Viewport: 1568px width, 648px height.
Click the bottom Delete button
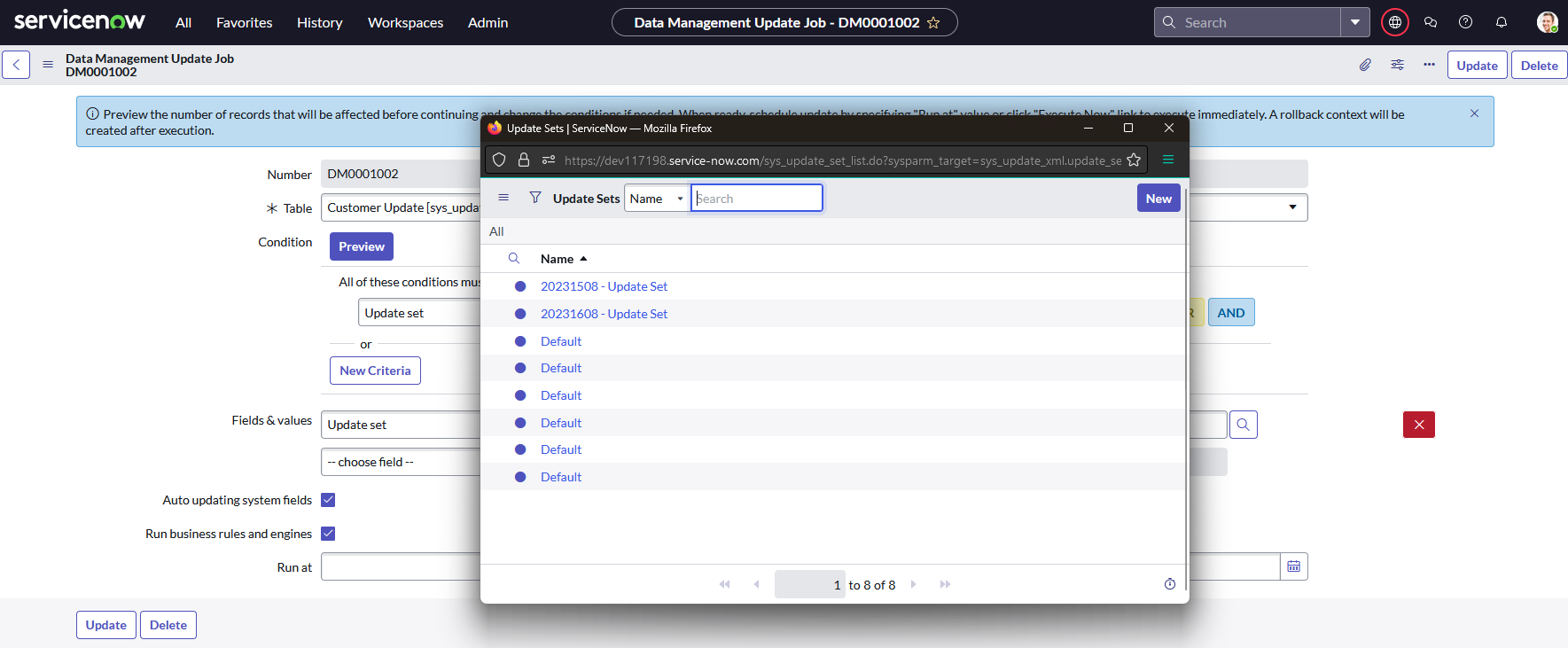(168, 625)
